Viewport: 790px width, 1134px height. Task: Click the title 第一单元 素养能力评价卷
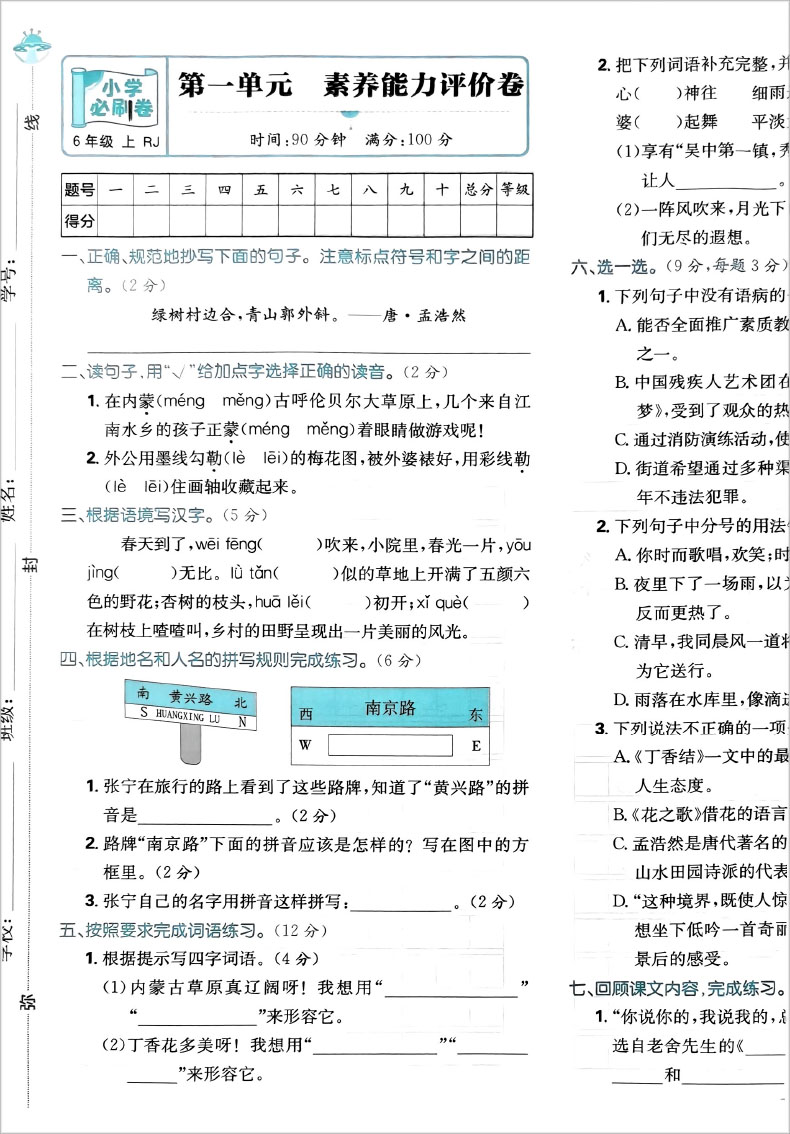350,87
